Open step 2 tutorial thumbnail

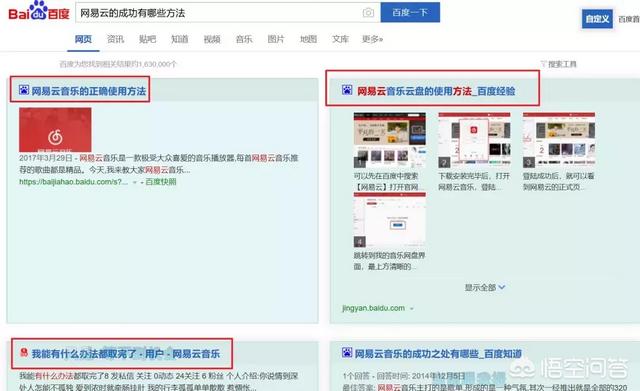pyautogui.click(x=474, y=140)
